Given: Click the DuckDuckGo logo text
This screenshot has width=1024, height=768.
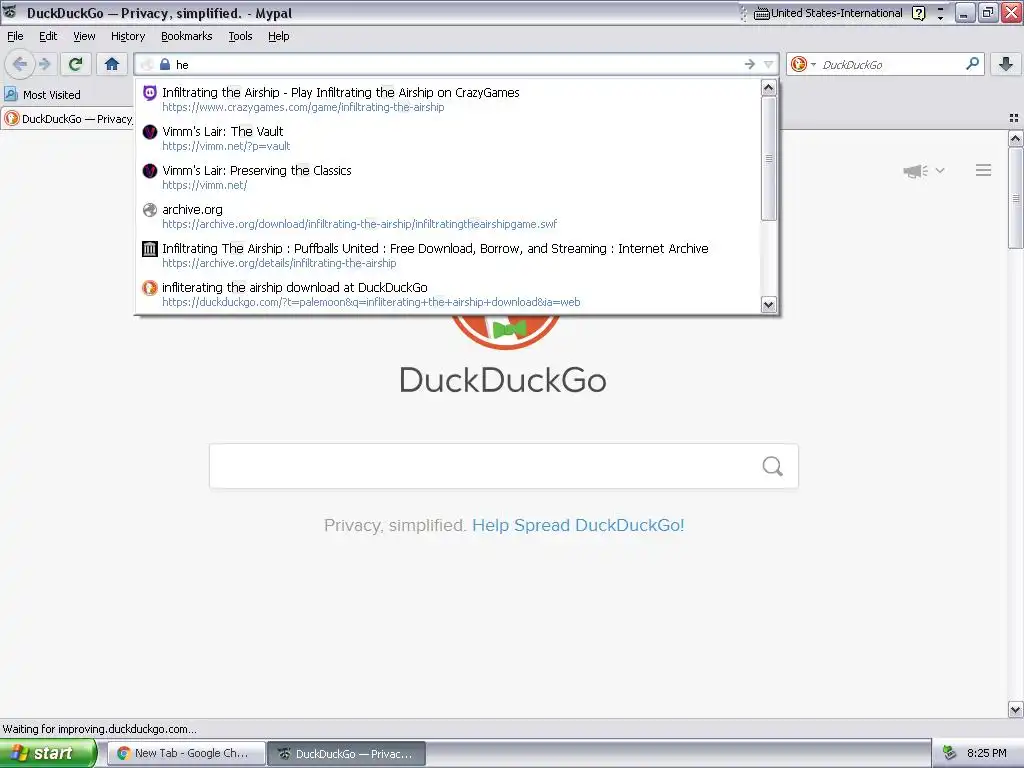Looking at the screenshot, I should 503,380.
